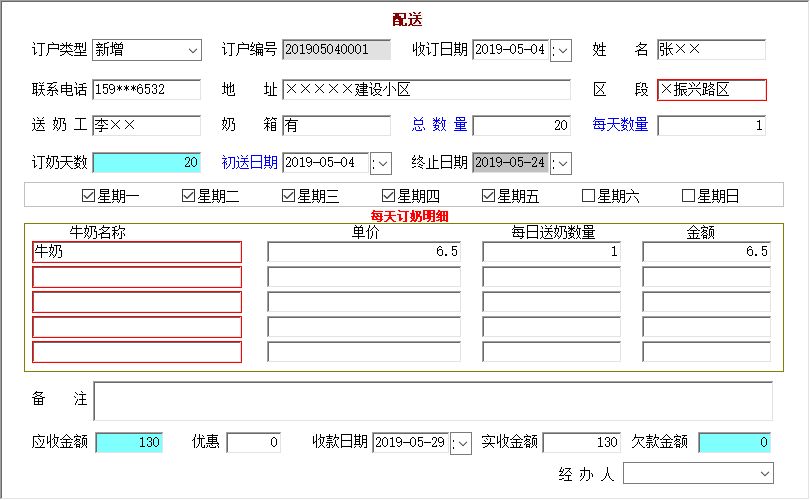Click the second empty 牛奶名称 field

tap(137, 277)
